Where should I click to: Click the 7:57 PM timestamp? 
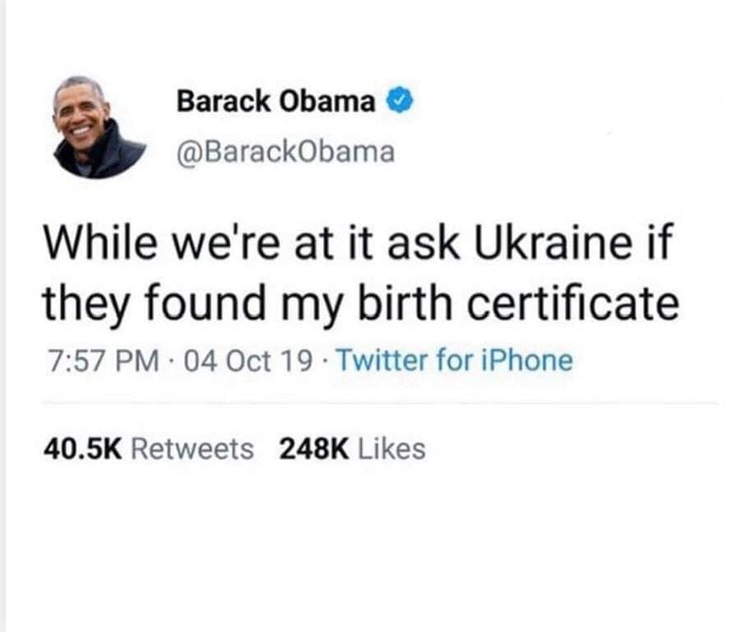104,361
